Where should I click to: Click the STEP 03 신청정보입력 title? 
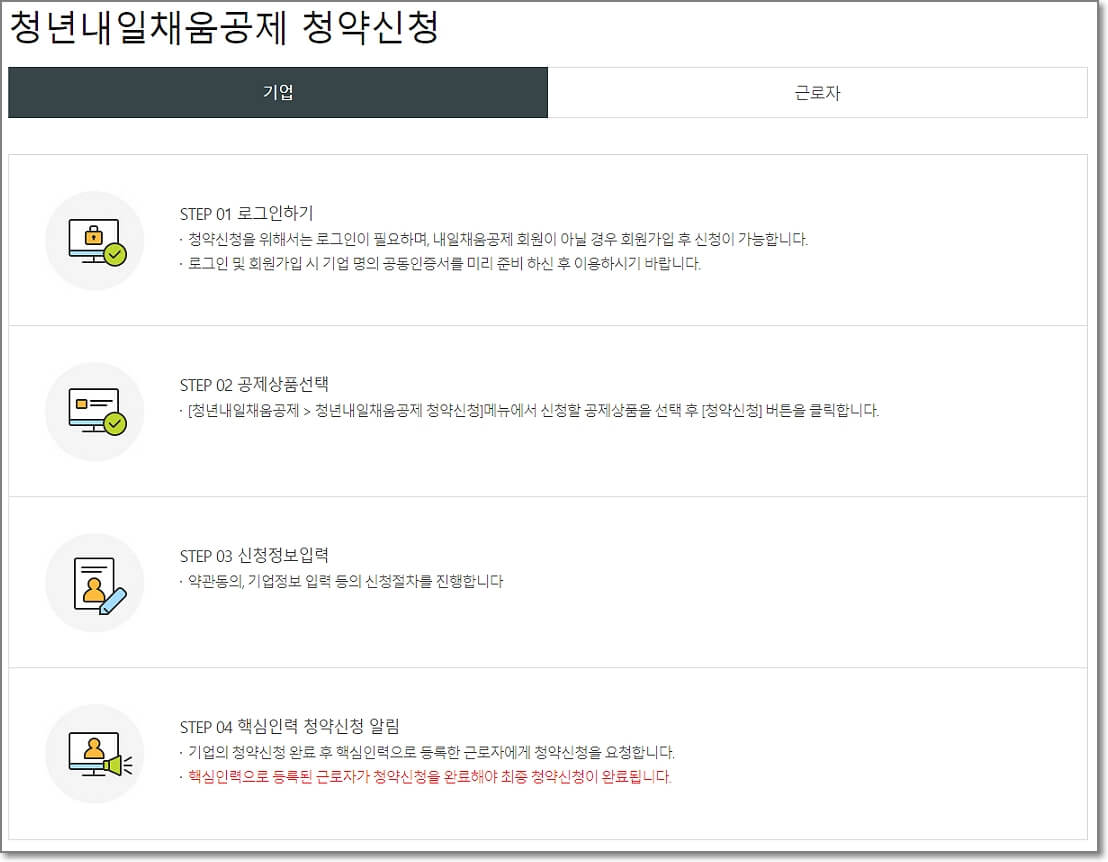[x=254, y=555]
